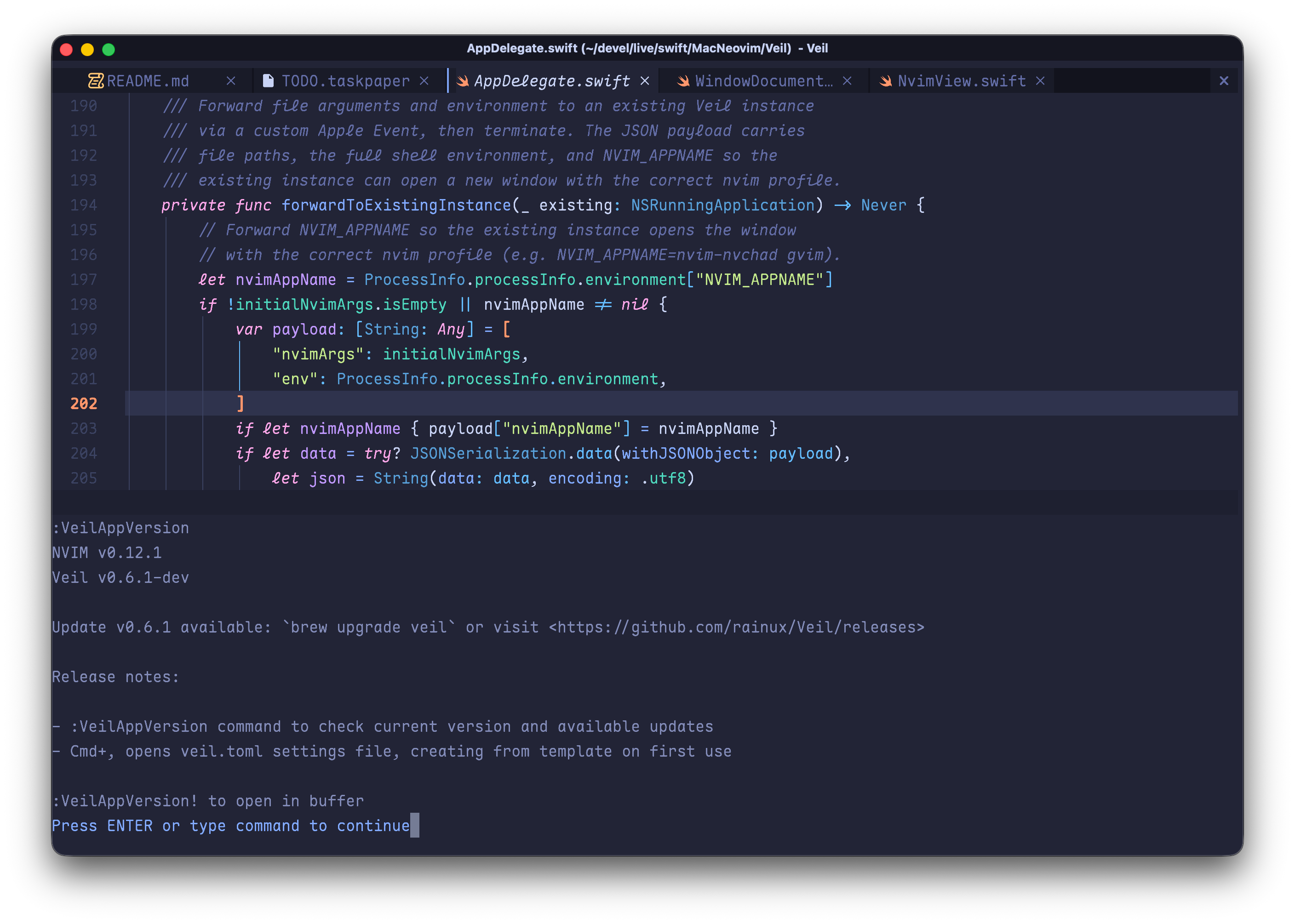Click the file icon on TODO.taskpaper tab
This screenshot has width=1295, height=924.
[x=268, y=81]
